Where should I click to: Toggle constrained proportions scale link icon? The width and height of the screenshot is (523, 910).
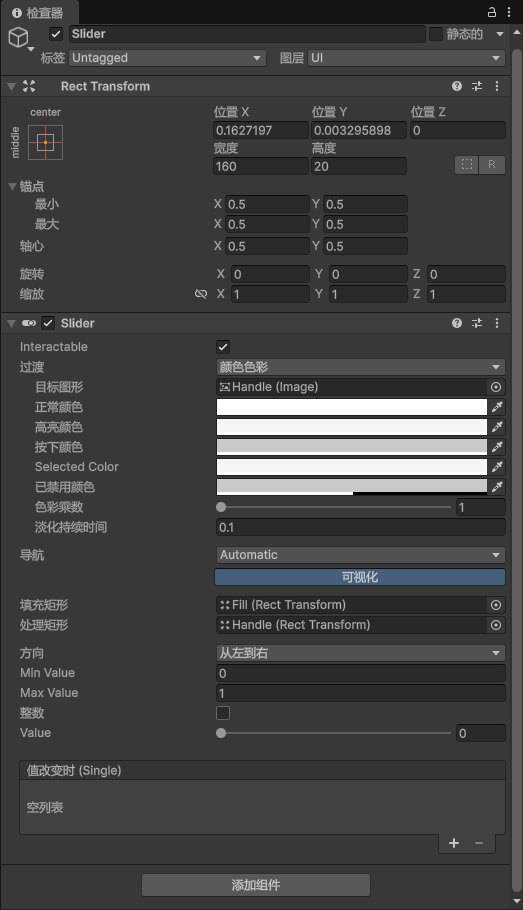click(x=201, y=294)
